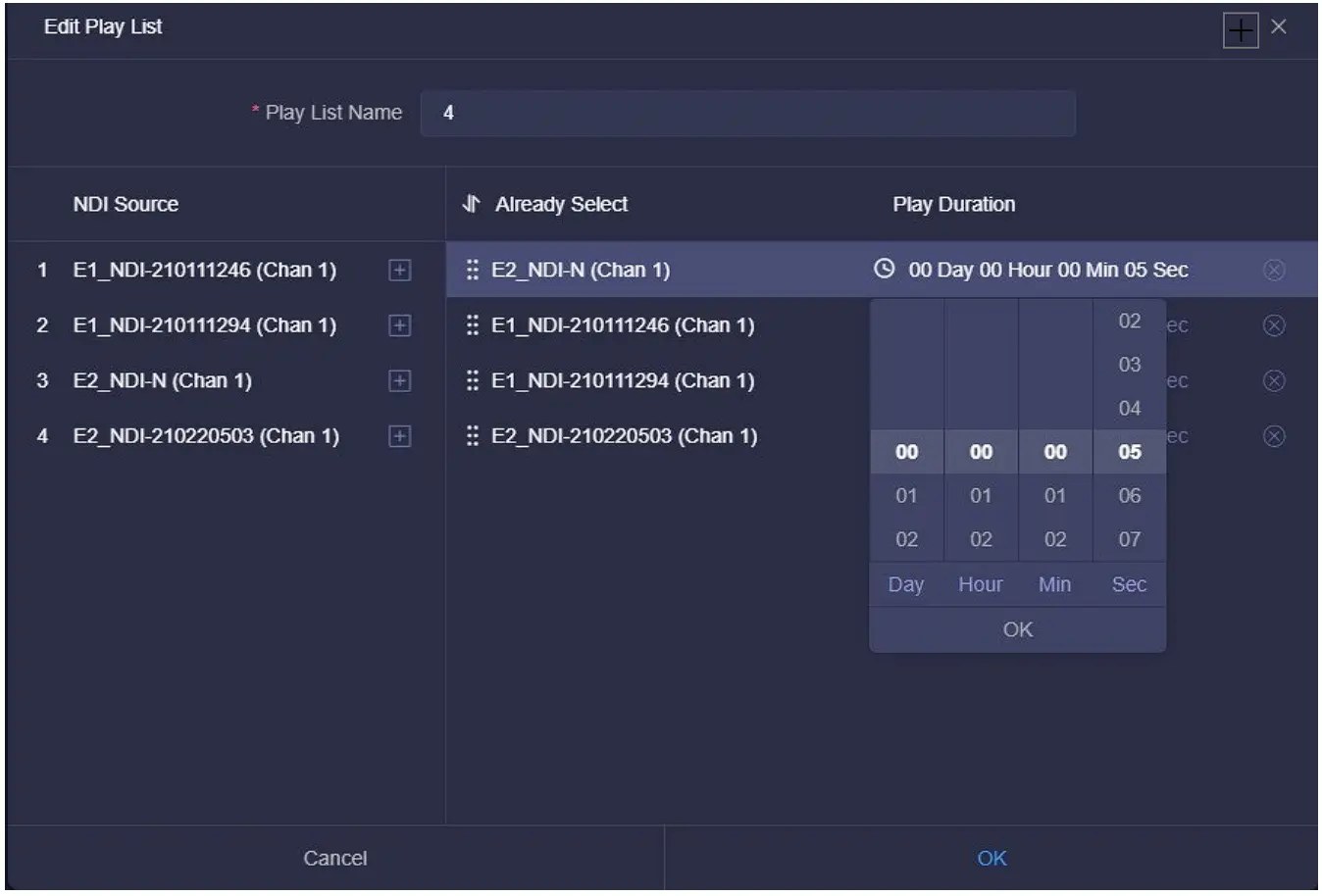1322x896 pixels.
Task: Add E1_NDI-210111246 source with plus icon
Action: point(399,271)
